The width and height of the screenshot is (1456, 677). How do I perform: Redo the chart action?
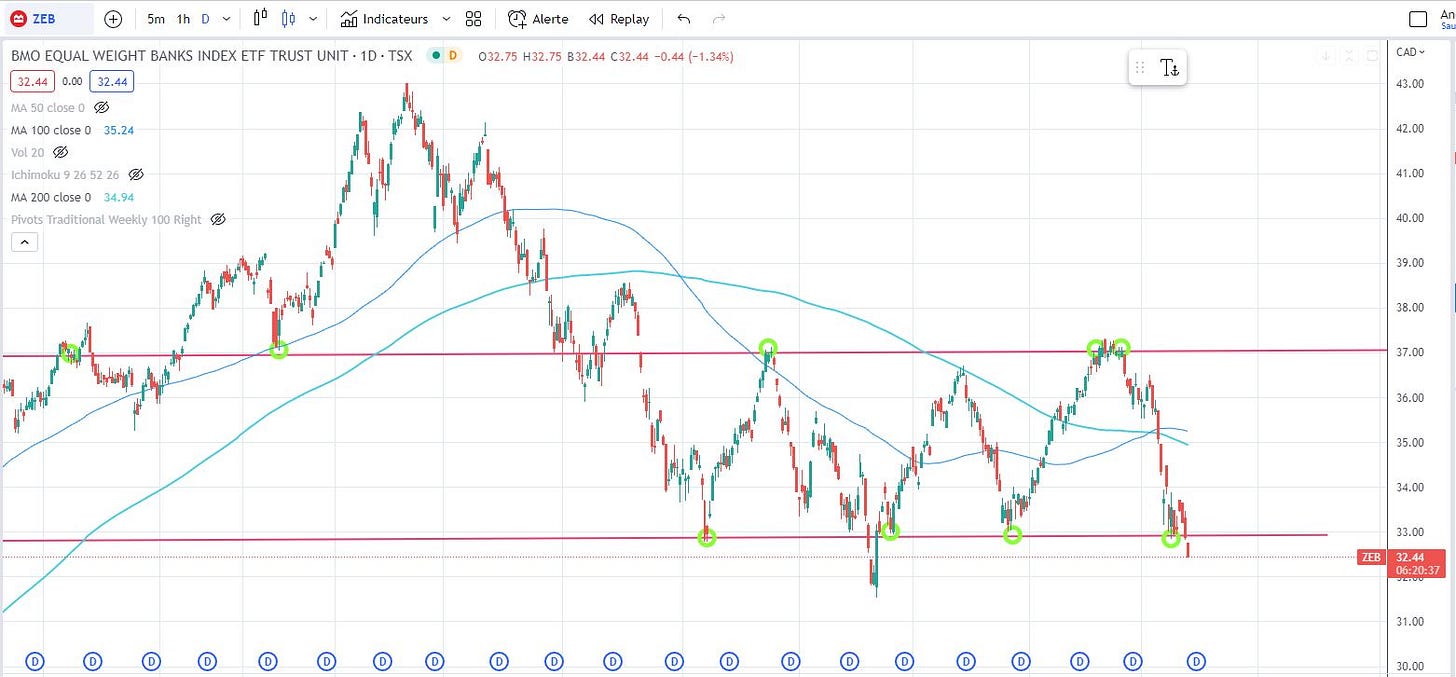pos(719,19)
